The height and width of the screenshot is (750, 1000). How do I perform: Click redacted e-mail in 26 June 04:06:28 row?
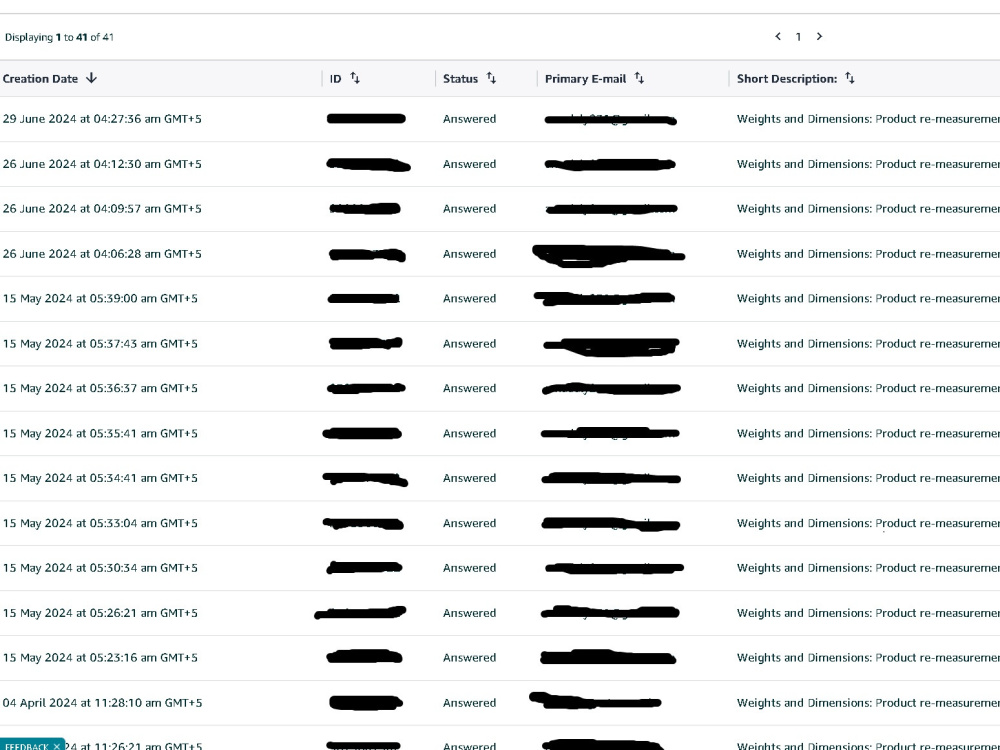(608, 255)
